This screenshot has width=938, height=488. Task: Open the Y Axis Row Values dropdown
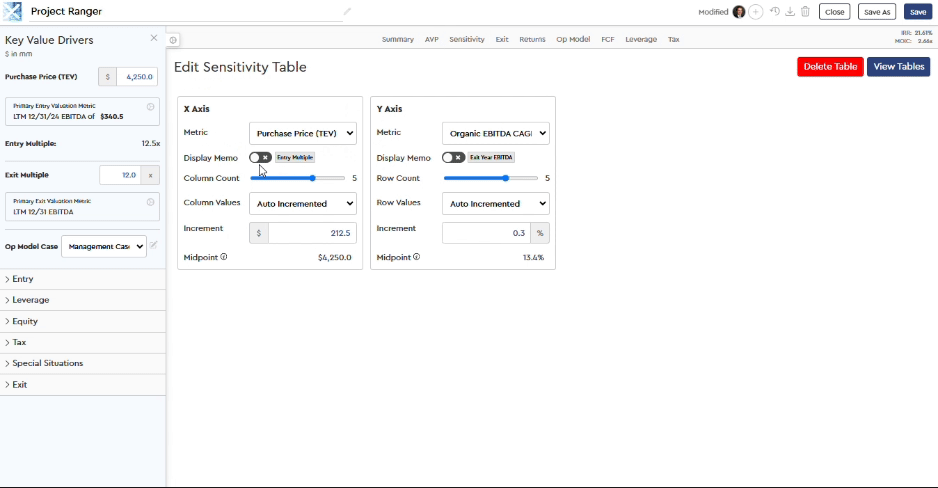tap(496, 204)
